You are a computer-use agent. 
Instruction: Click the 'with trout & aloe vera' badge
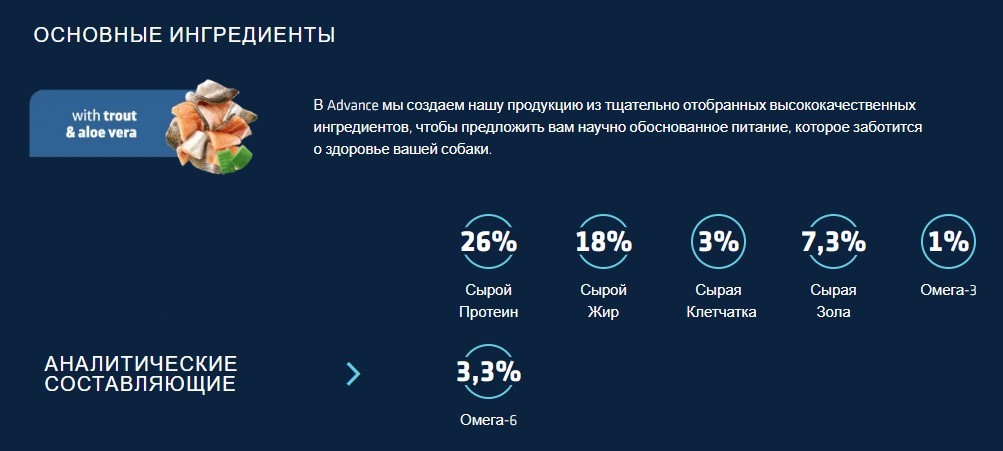click(101, 123)
